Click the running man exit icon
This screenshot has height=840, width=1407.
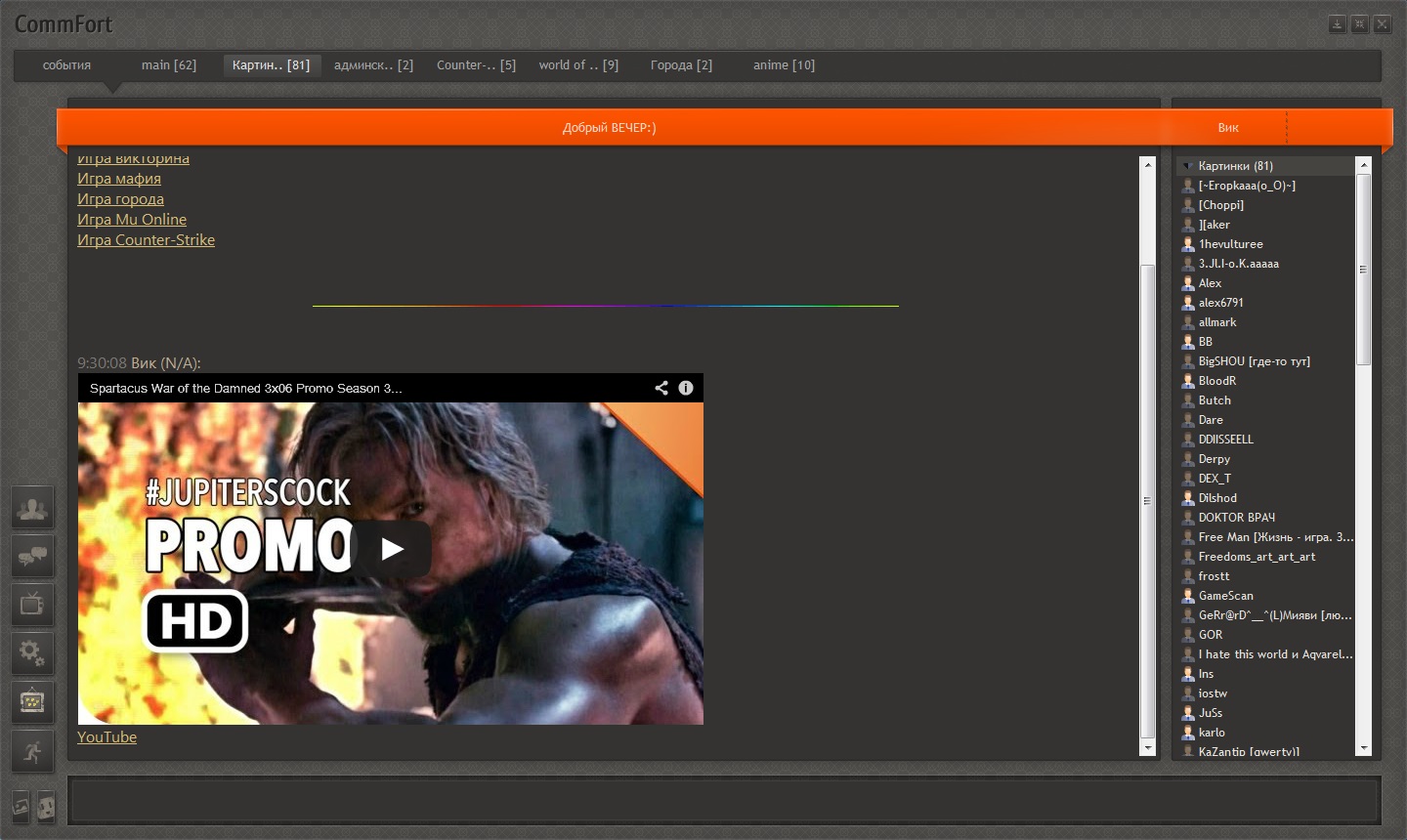pos(32,751)
